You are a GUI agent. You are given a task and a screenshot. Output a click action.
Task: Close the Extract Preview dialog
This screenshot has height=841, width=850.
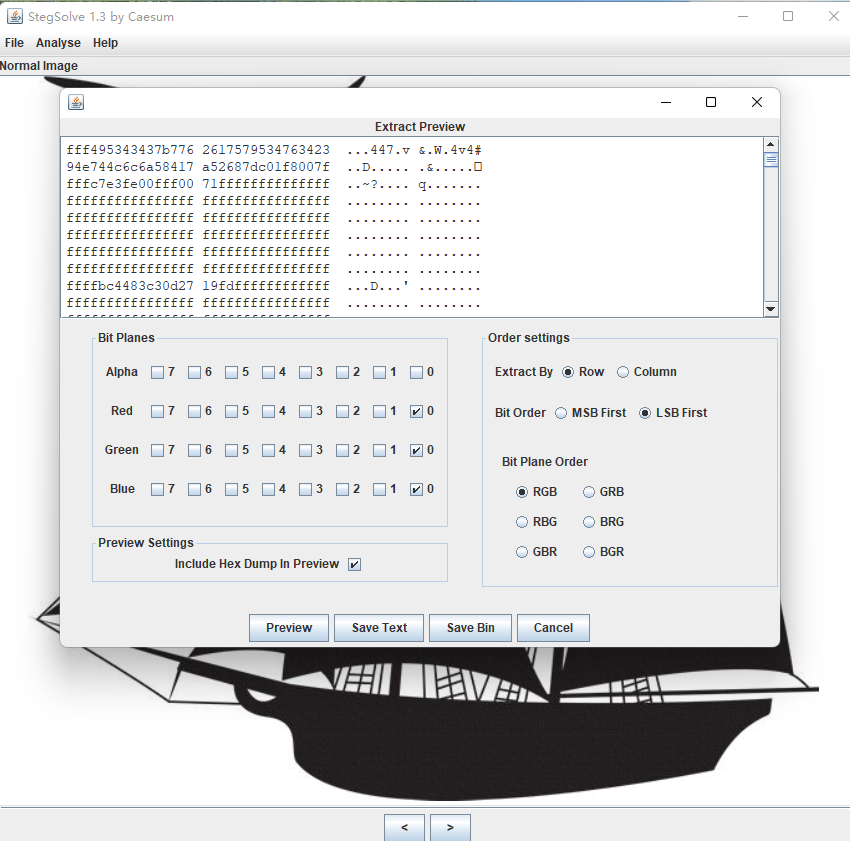(757, 102)
